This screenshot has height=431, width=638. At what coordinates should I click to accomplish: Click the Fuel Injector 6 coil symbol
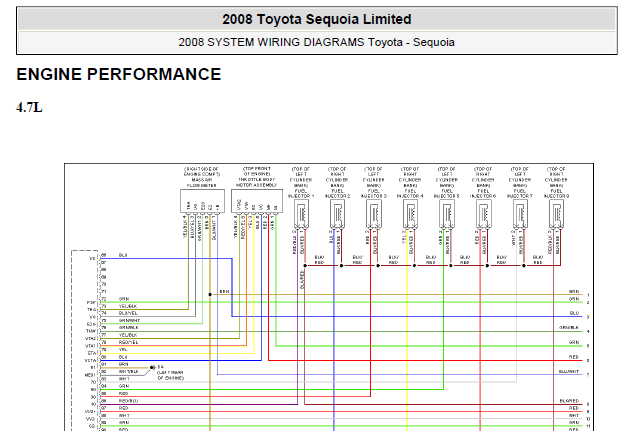[x=483, y=214]
